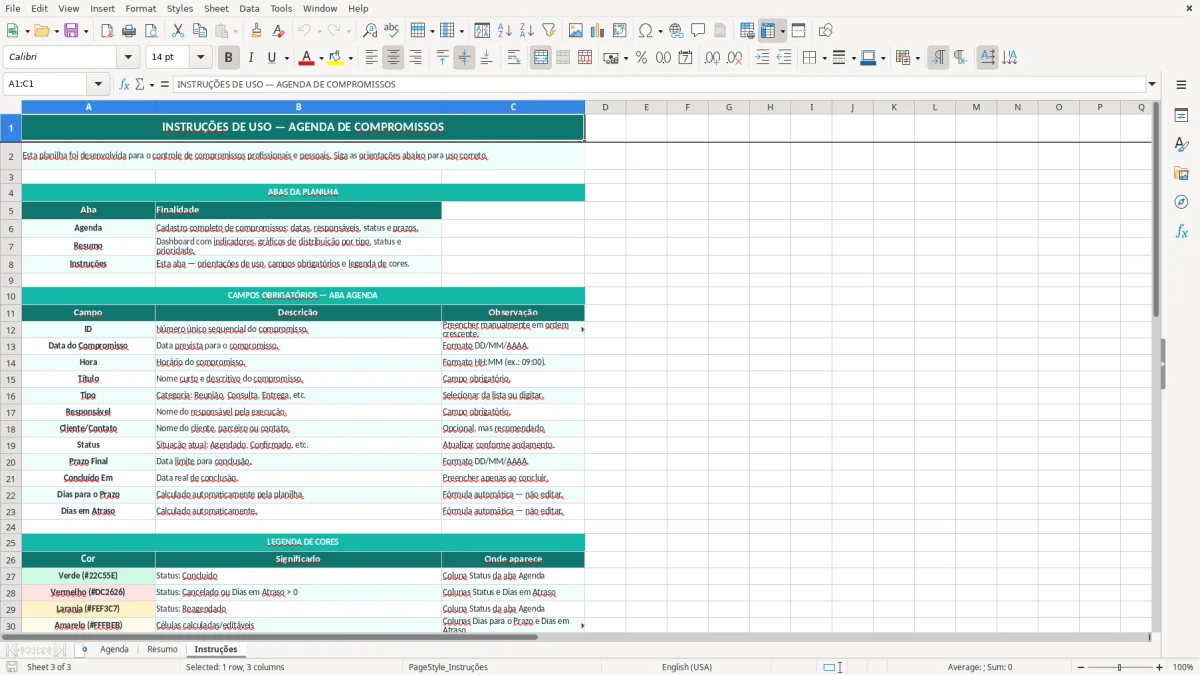The image size is (1200, 675).
Task: Toggle the AutoFilter
Action: [548, 31]
